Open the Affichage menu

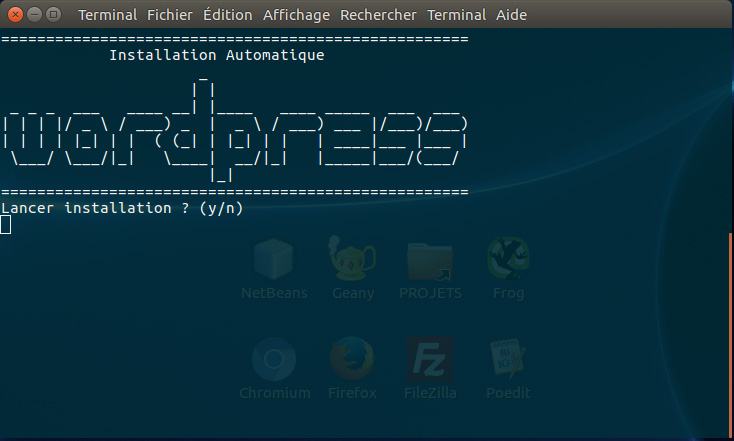click(x=296, y=15)
